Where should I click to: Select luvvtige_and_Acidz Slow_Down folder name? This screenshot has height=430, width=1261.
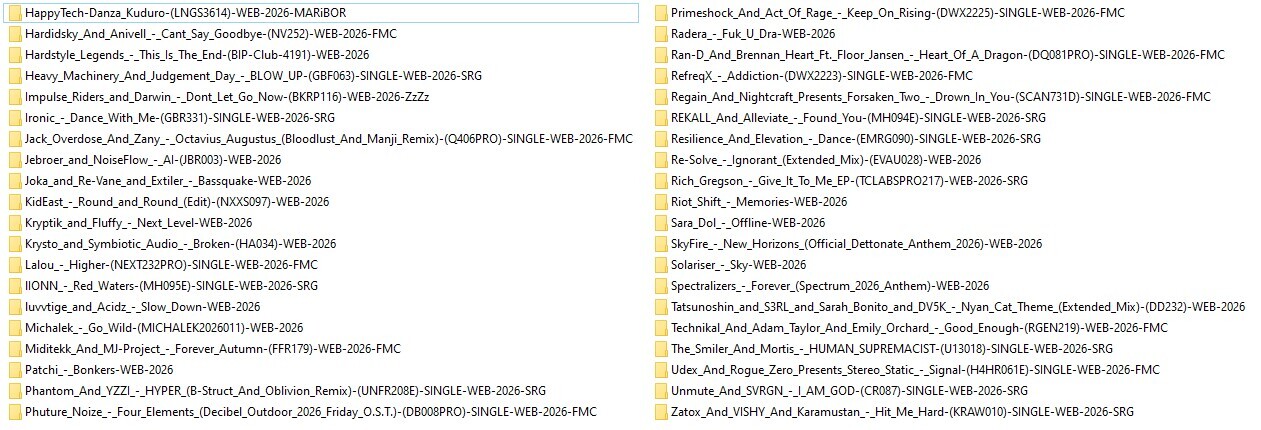(143, 307)
